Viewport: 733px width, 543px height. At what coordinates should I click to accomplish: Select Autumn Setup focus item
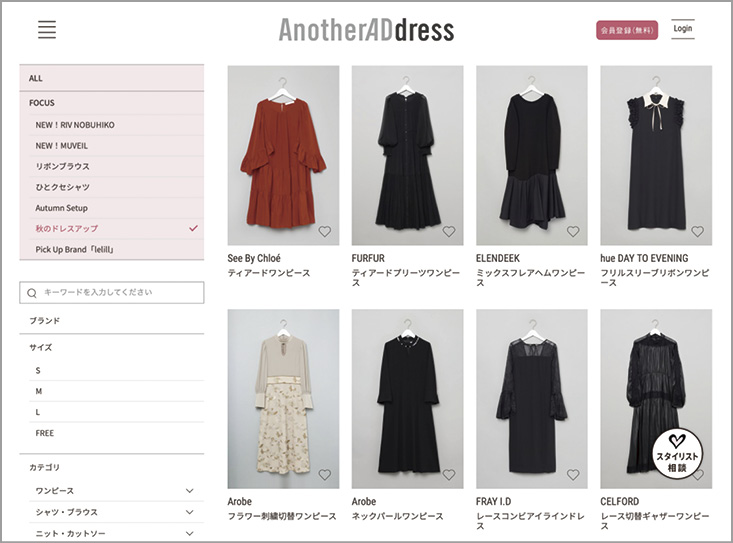pos(116,208)
